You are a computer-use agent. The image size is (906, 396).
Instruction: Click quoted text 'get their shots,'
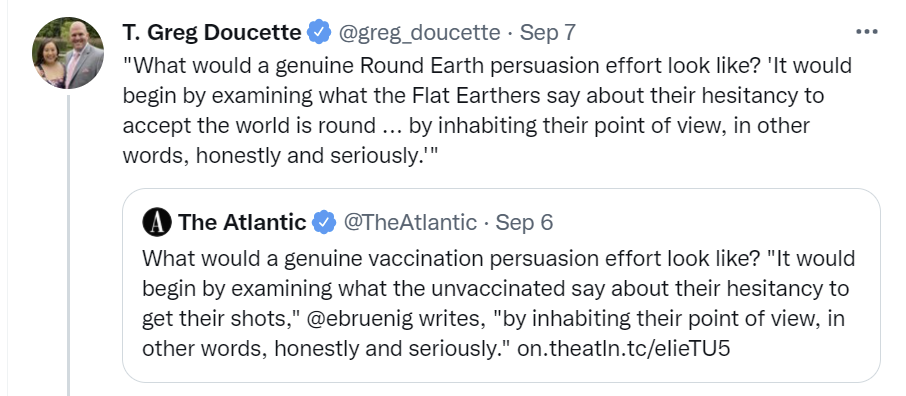218,320
